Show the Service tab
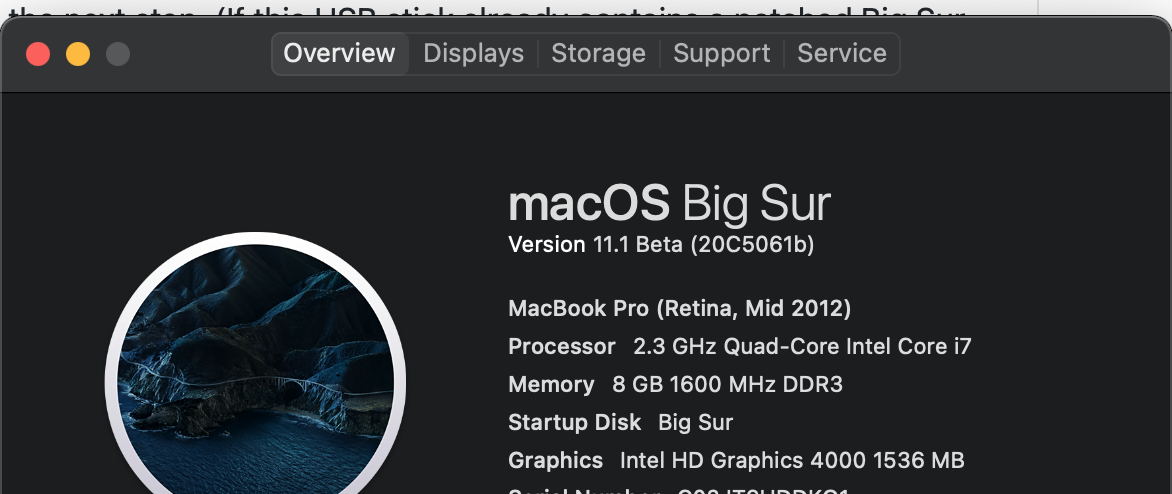The width and height of the screenshot is (1172, 494). 841,54
